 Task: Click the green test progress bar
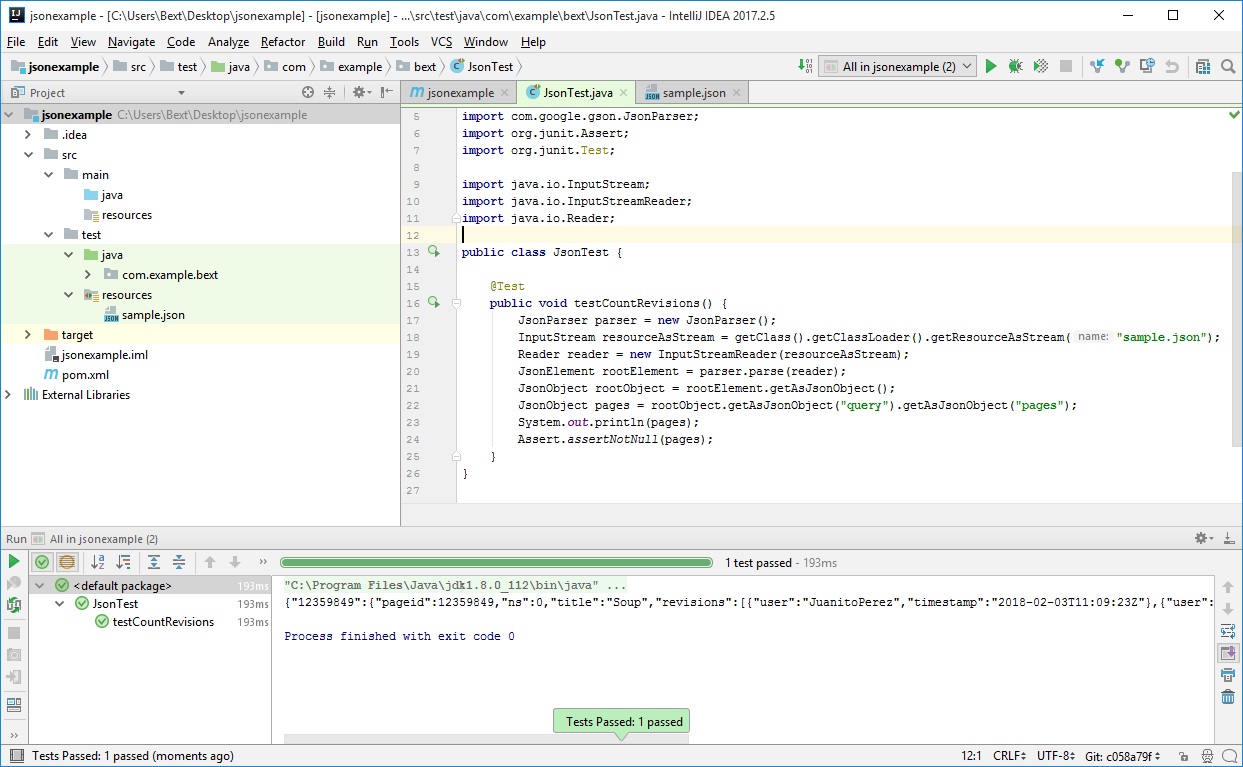click(x=497, y=562)
